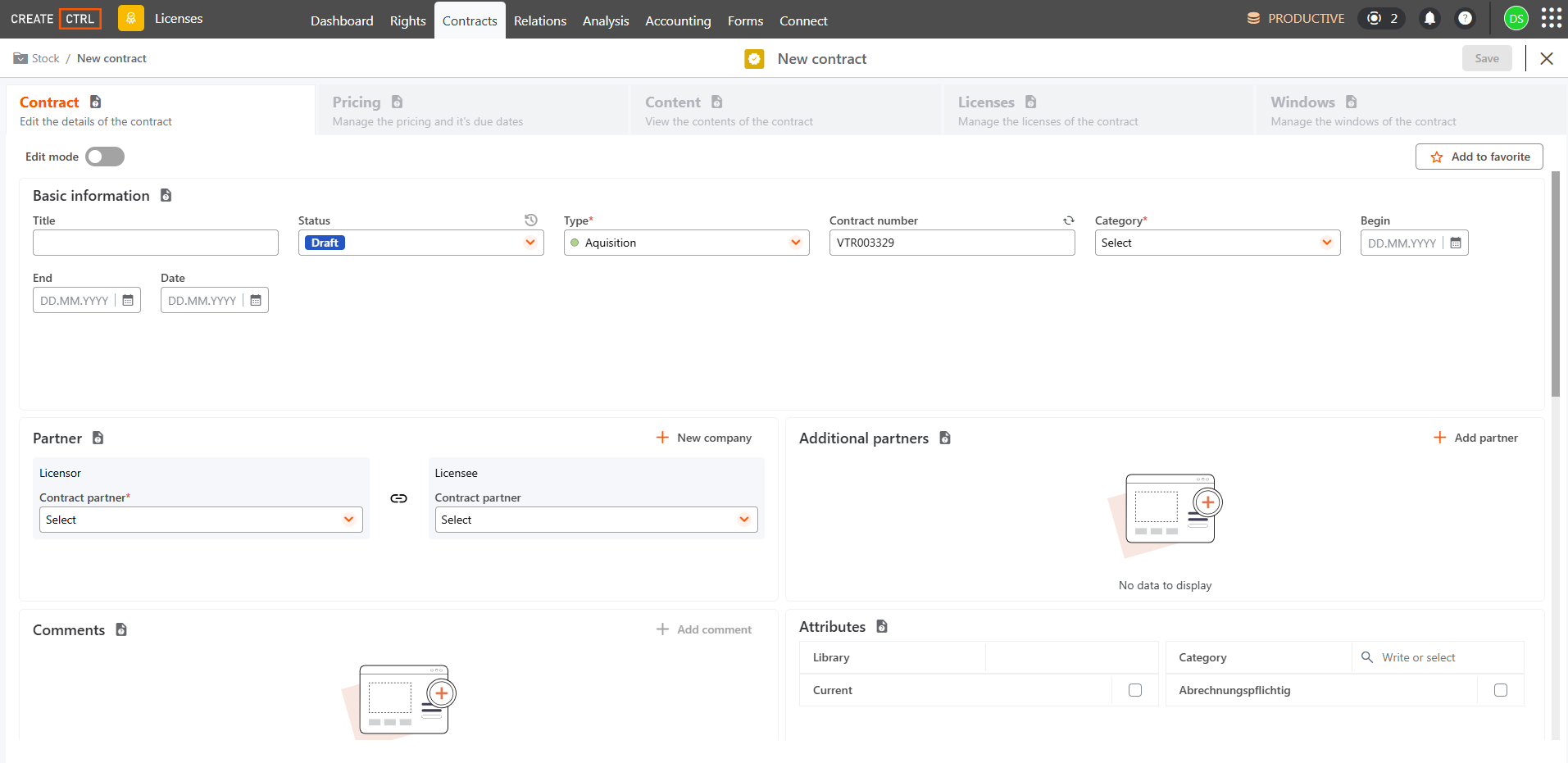Open the Category select dropdown
The height and width of the screenshot is (763, 1568).
pyautogui.click(x=1218, y=243)
